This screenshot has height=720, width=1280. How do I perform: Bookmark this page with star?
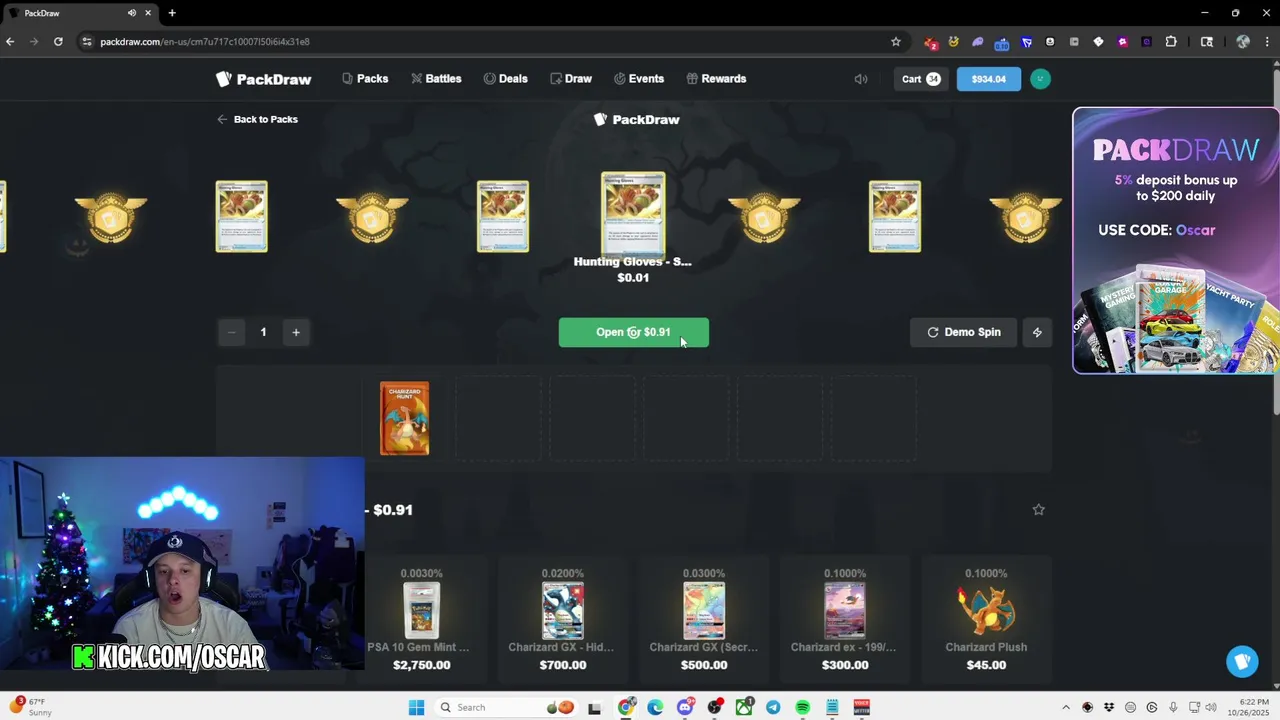pos(896,41)
